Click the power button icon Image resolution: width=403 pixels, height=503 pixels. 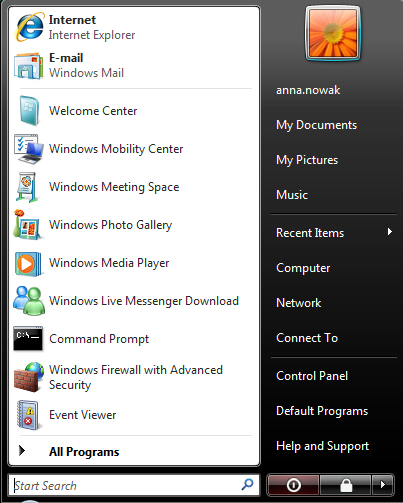point(293,485)
